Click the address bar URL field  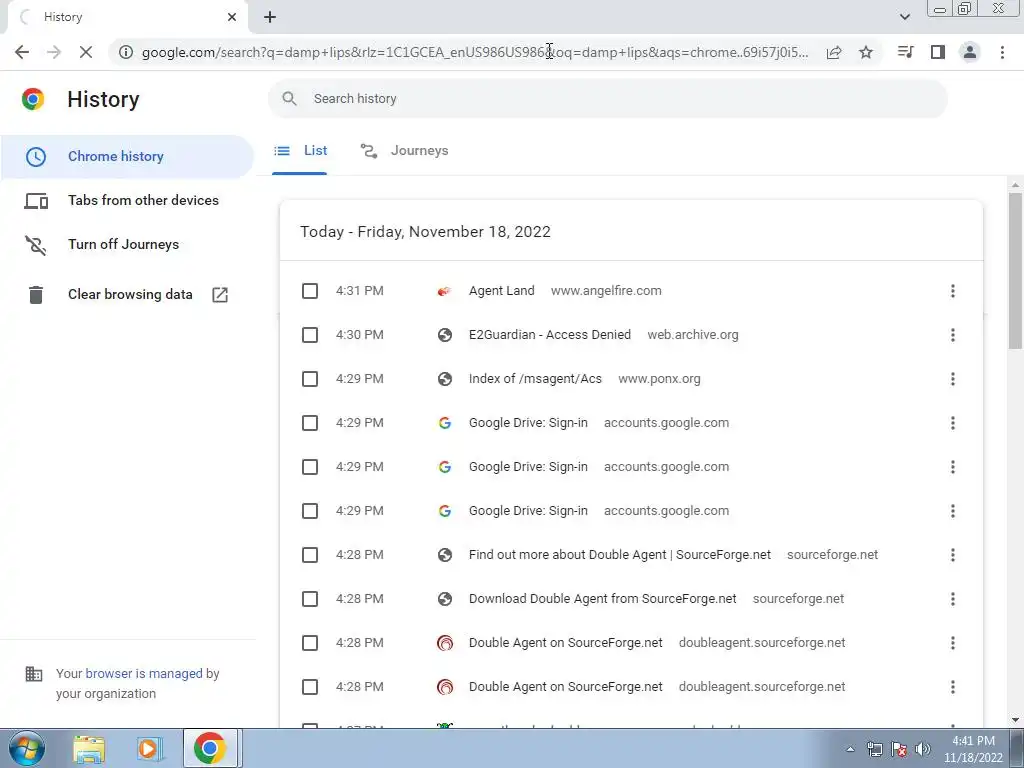[x=475, y=52]
